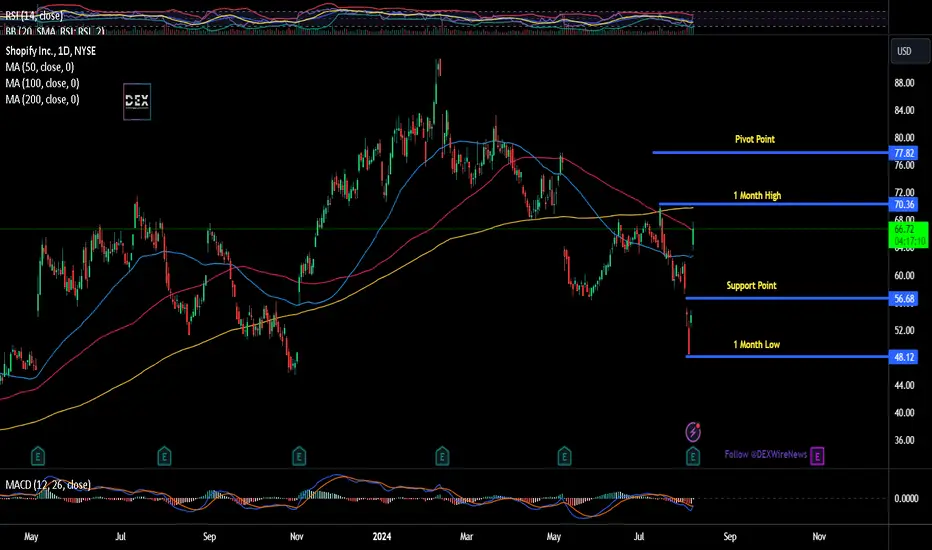Click the earnings E marker between 2024 and Mar

(442, 457)
